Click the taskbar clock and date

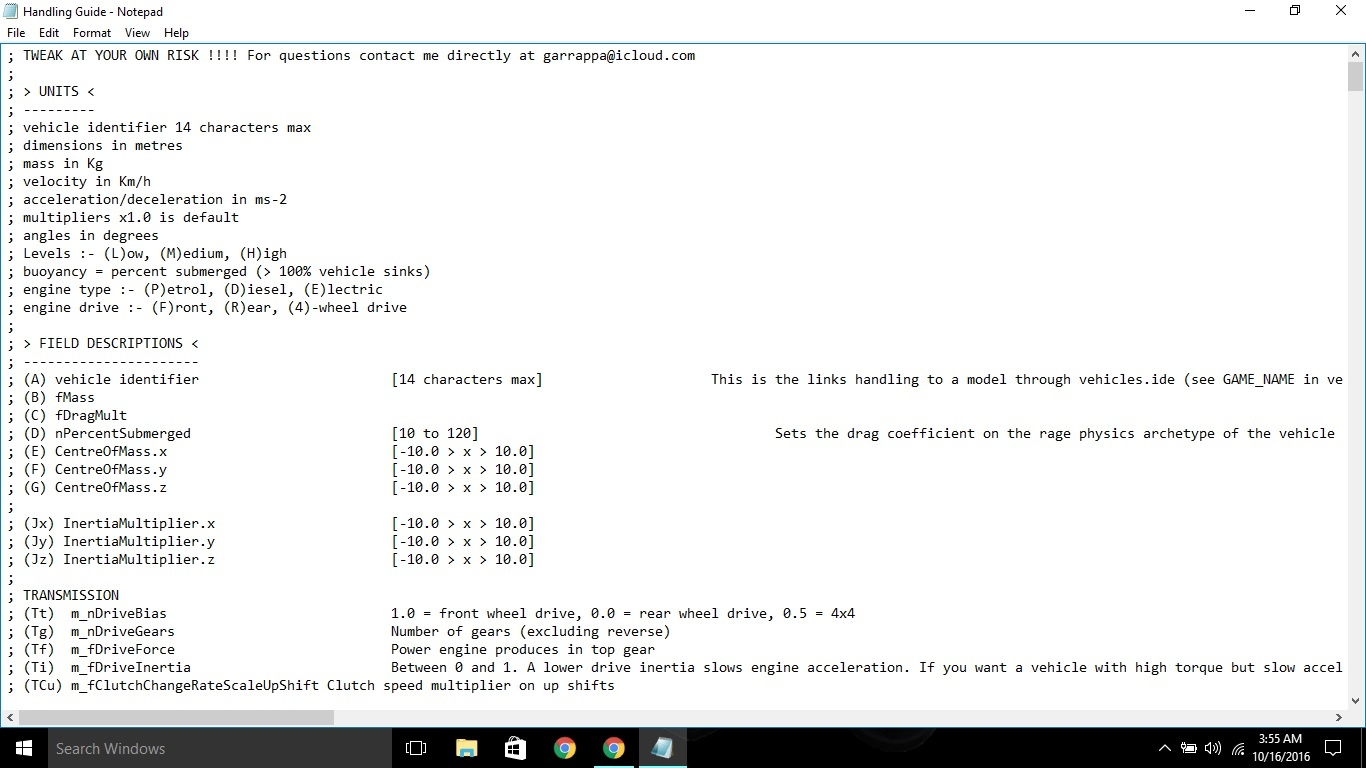coord(1279,748)
